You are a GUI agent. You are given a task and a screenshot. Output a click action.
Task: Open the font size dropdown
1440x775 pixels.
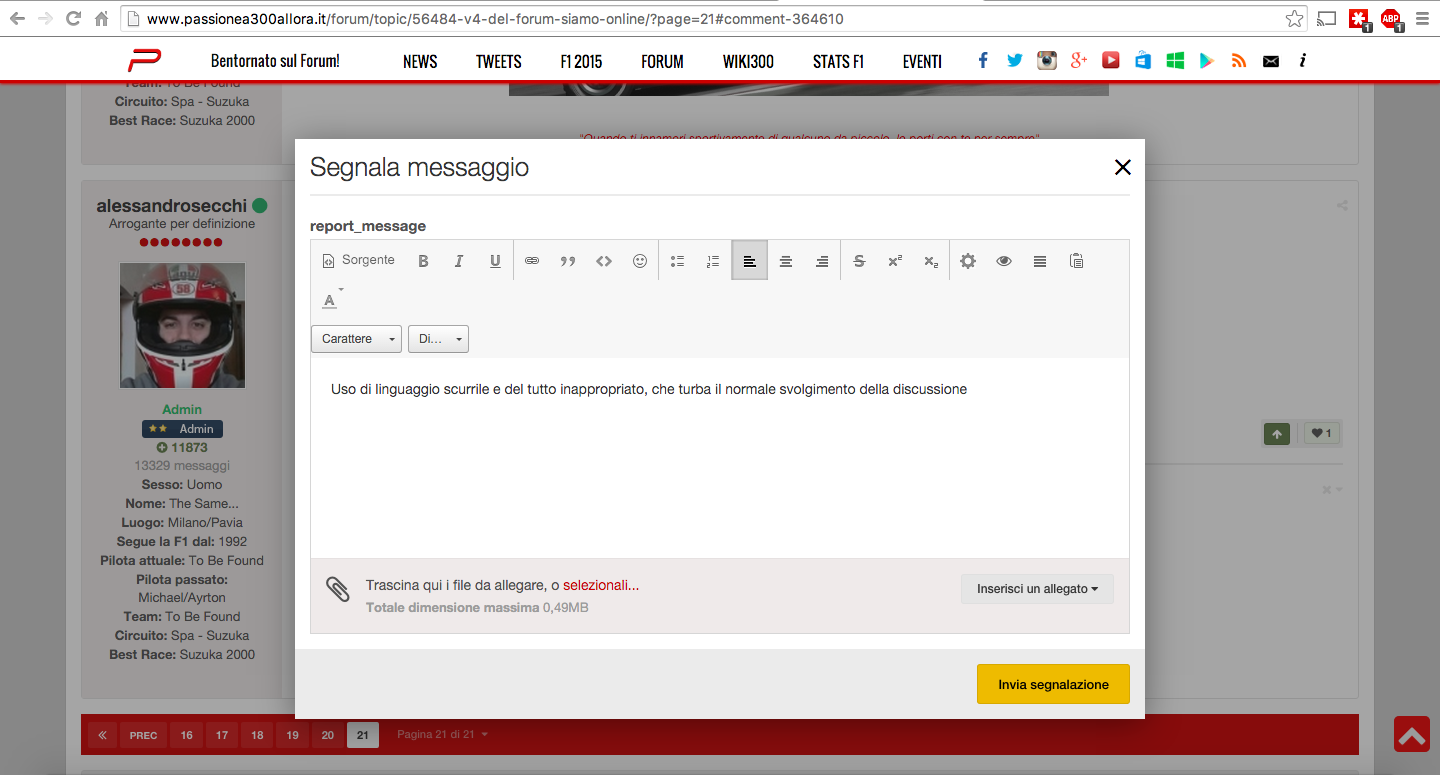point(438,339)
